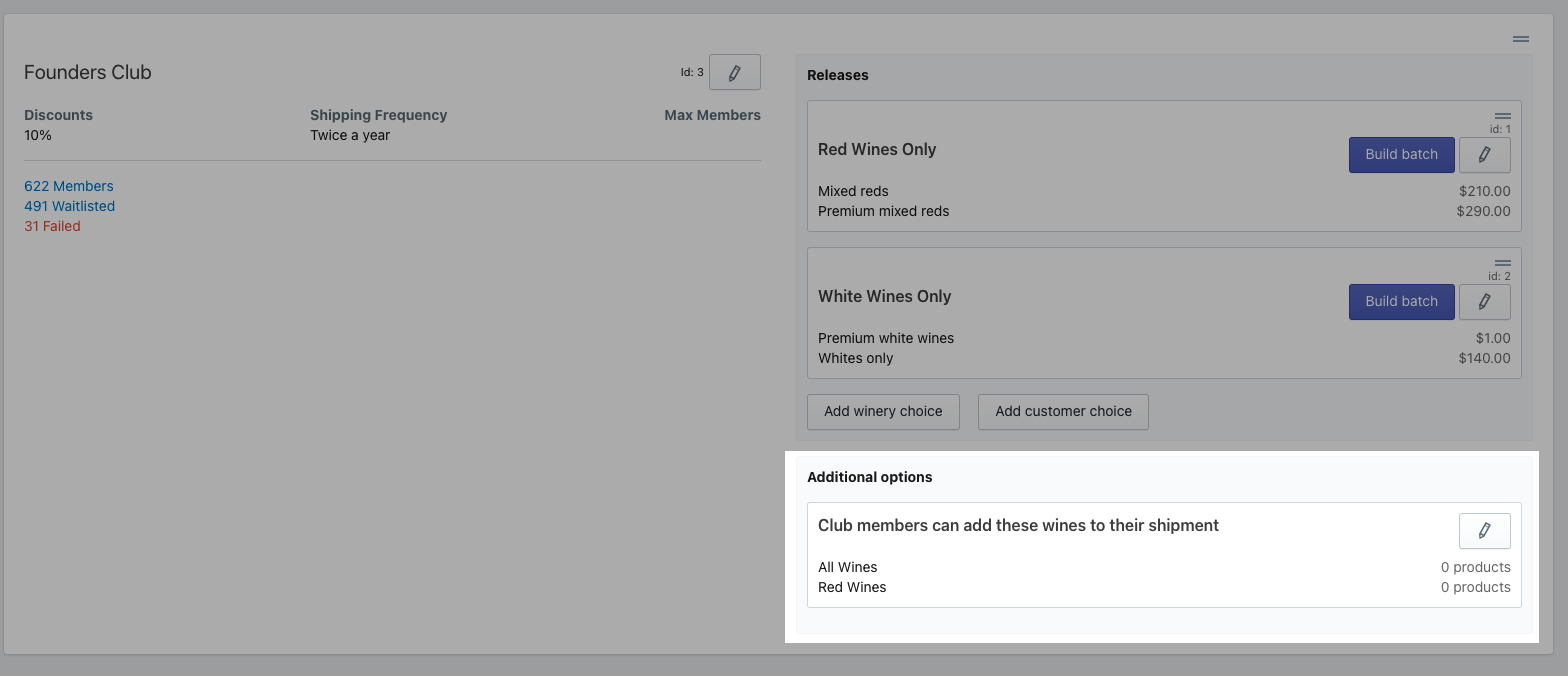
Task: Click the Whites only package row
Action: (x=855, y=358)
